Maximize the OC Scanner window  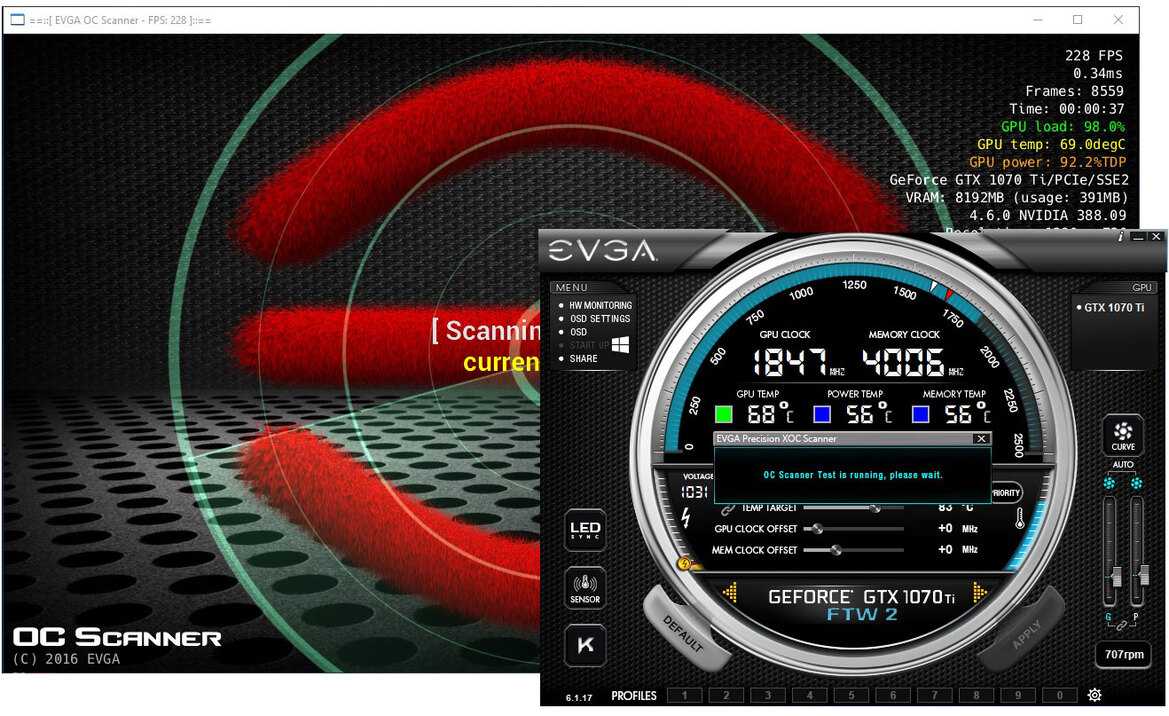point(1077,20)
